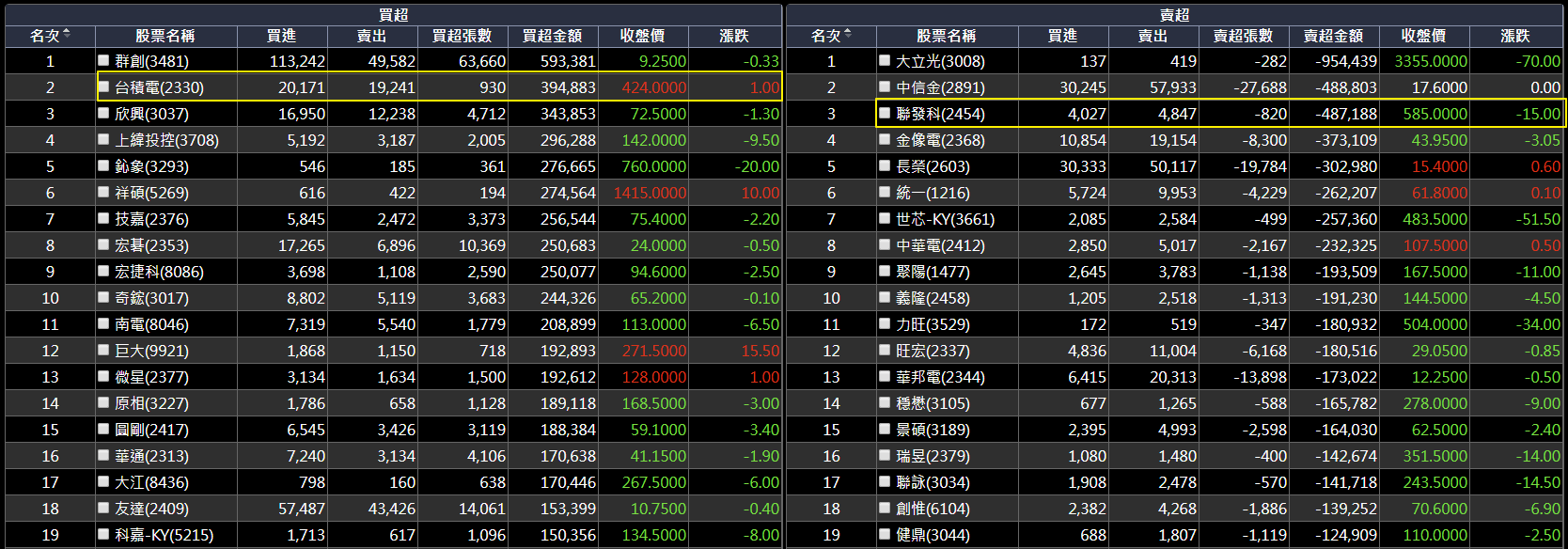Click the 收盤價 header in the 買超 table

click(643, 36)
